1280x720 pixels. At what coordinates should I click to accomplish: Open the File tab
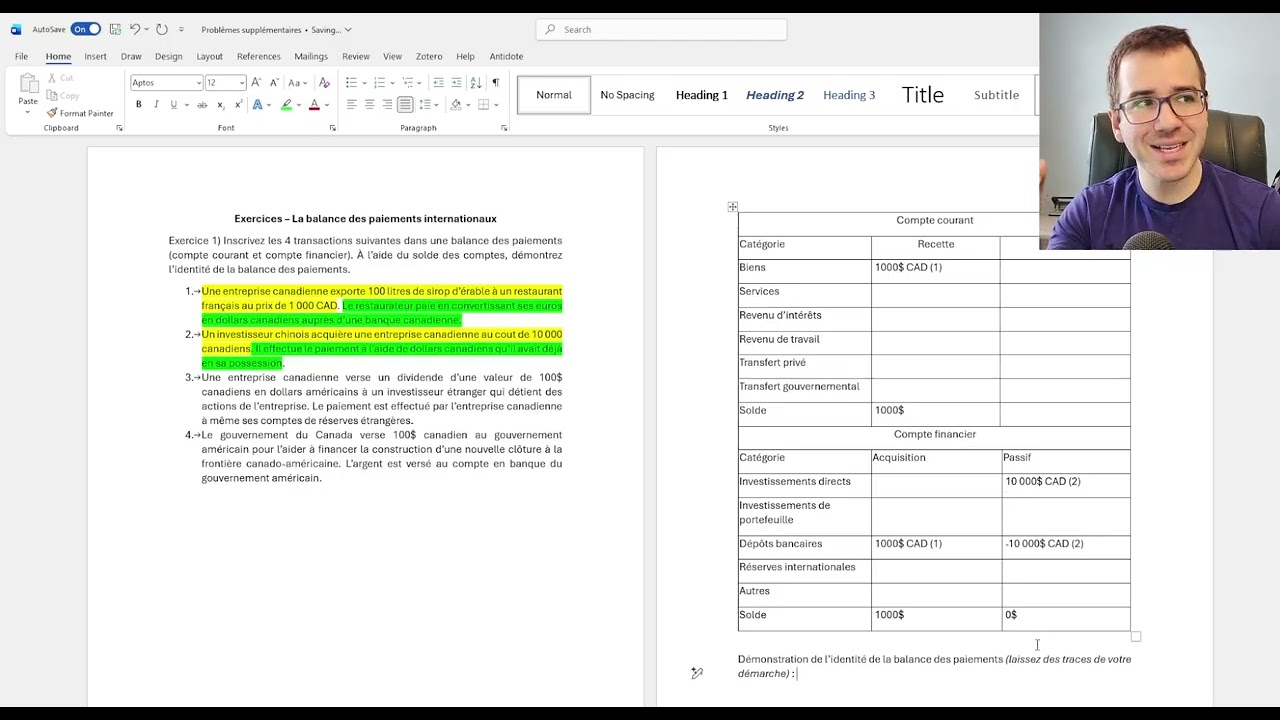(21, 56)
